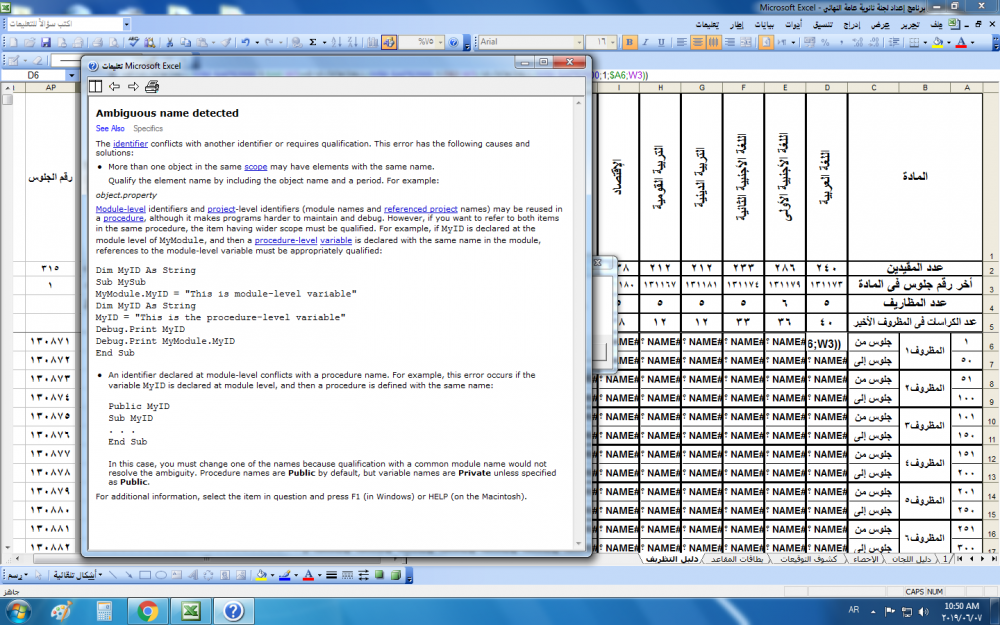
Task: Click the 'scope' hyperlink
Action: pos(256,167)
